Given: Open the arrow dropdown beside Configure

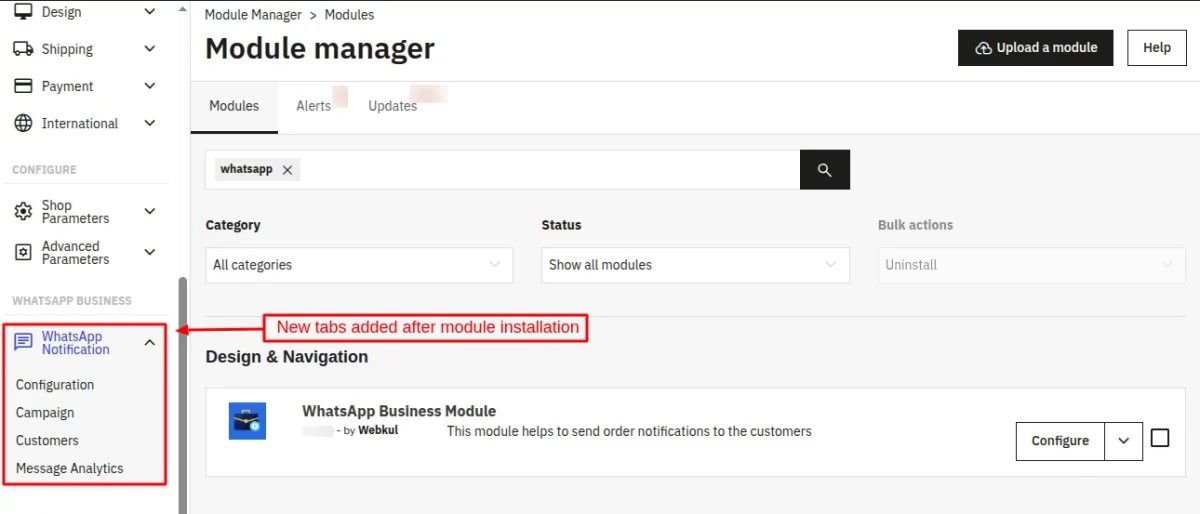Looking at the screenshot, I should tap(1124, 441).
